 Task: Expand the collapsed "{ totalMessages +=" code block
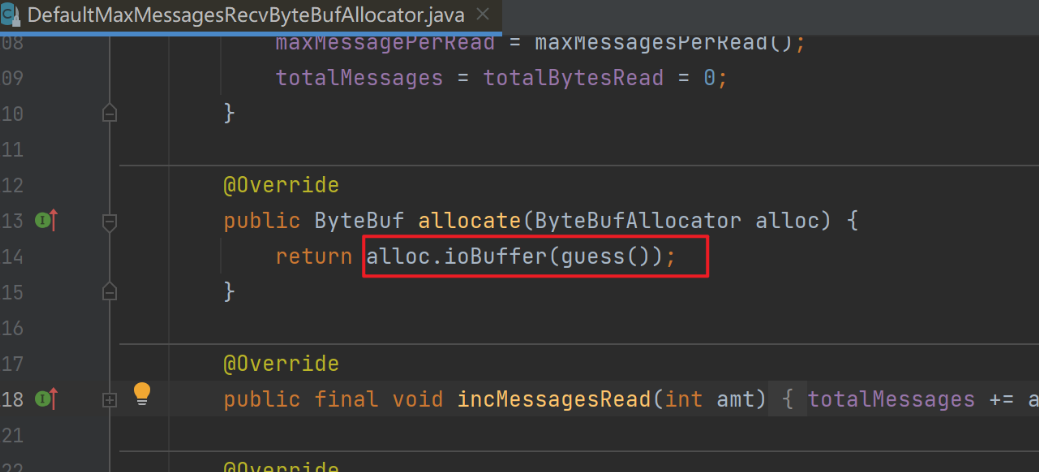[x=788, y=400]
